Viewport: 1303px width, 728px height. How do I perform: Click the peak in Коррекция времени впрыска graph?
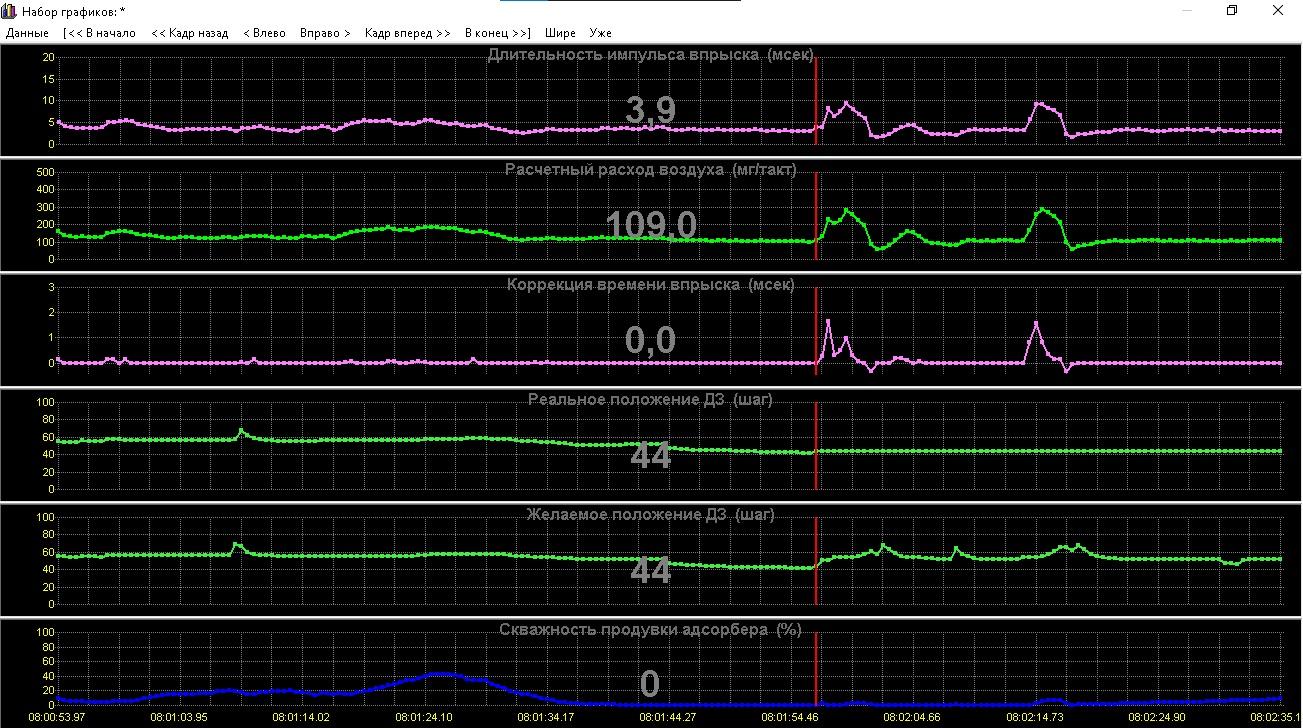pos(828,321)
